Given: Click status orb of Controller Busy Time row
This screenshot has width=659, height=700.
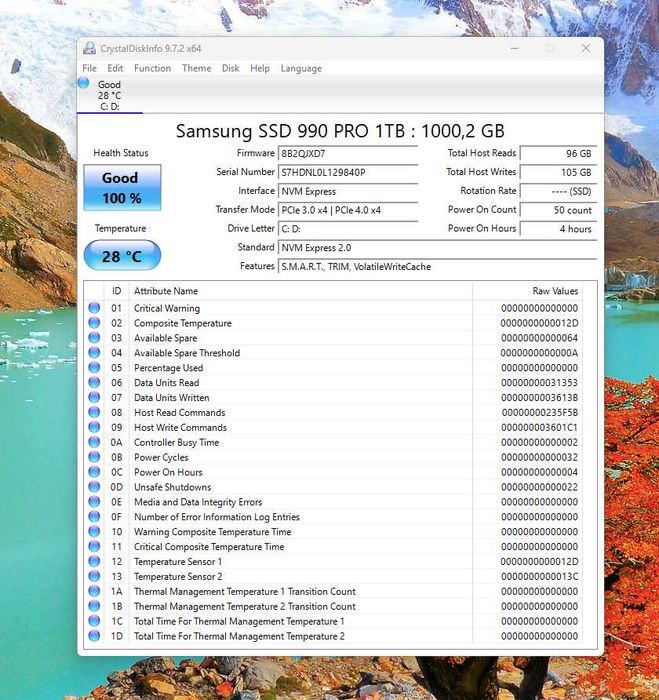Looking at the screenshot, I should 94,442.
